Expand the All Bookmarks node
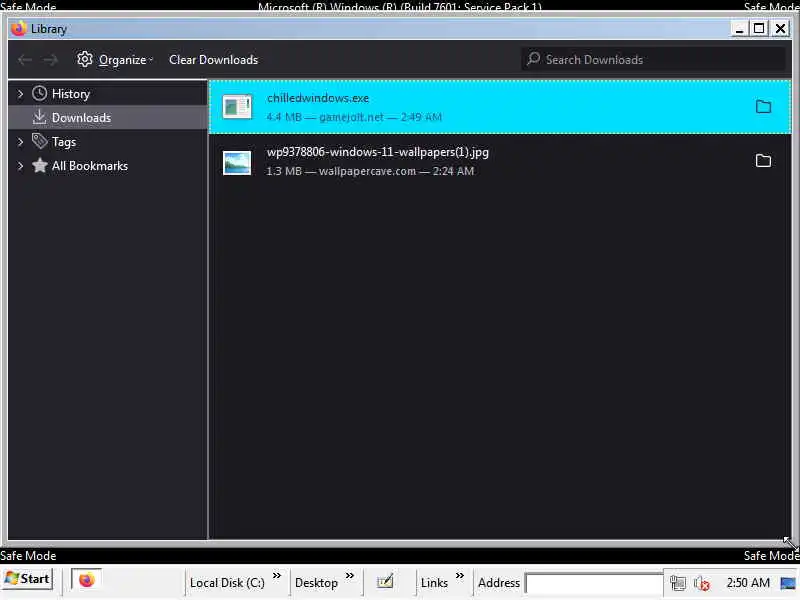The width and height of the screenshot is (800, 600). coord(20,166)
